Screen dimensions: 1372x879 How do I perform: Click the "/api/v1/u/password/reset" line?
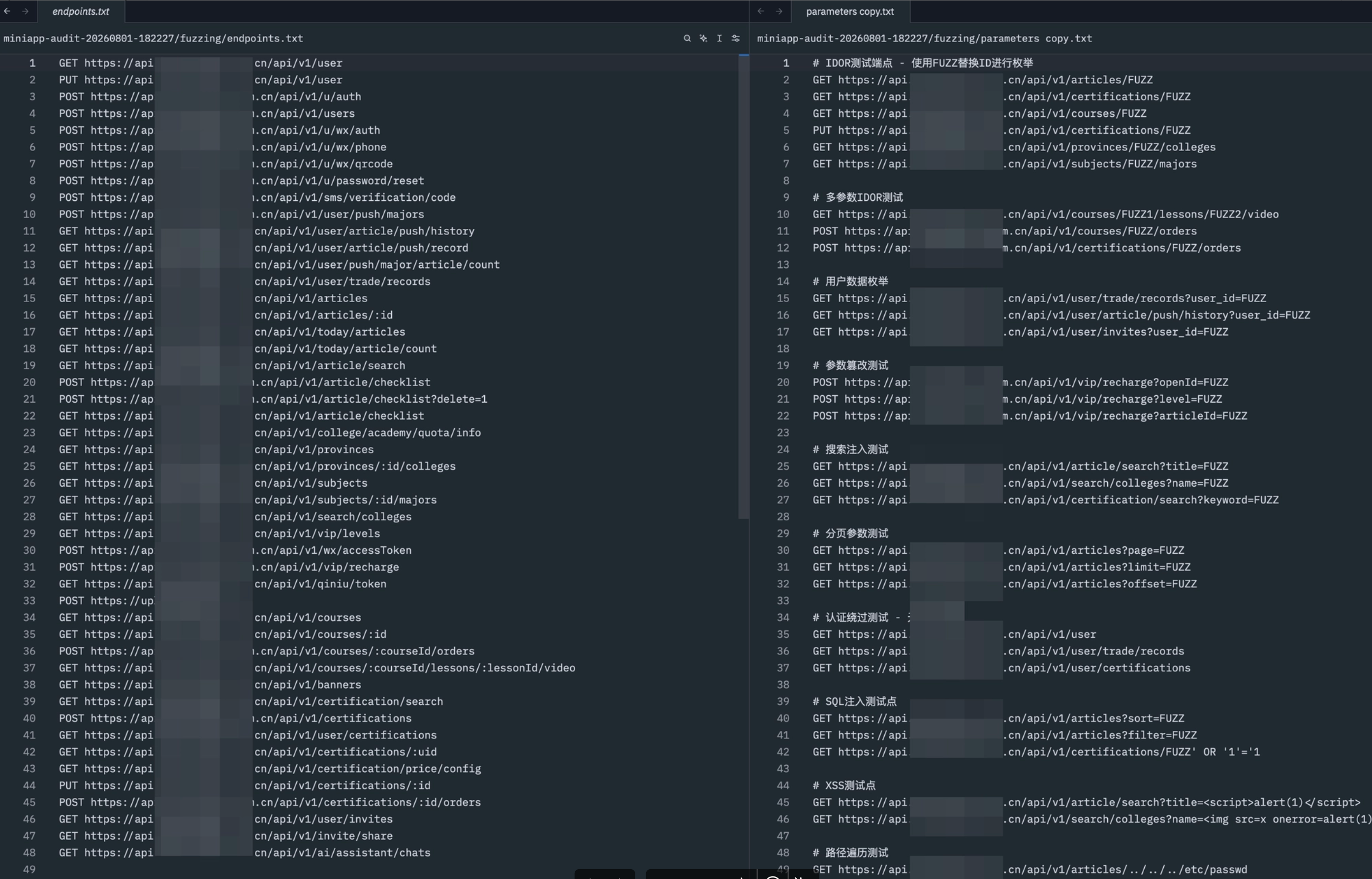[242, 180]
